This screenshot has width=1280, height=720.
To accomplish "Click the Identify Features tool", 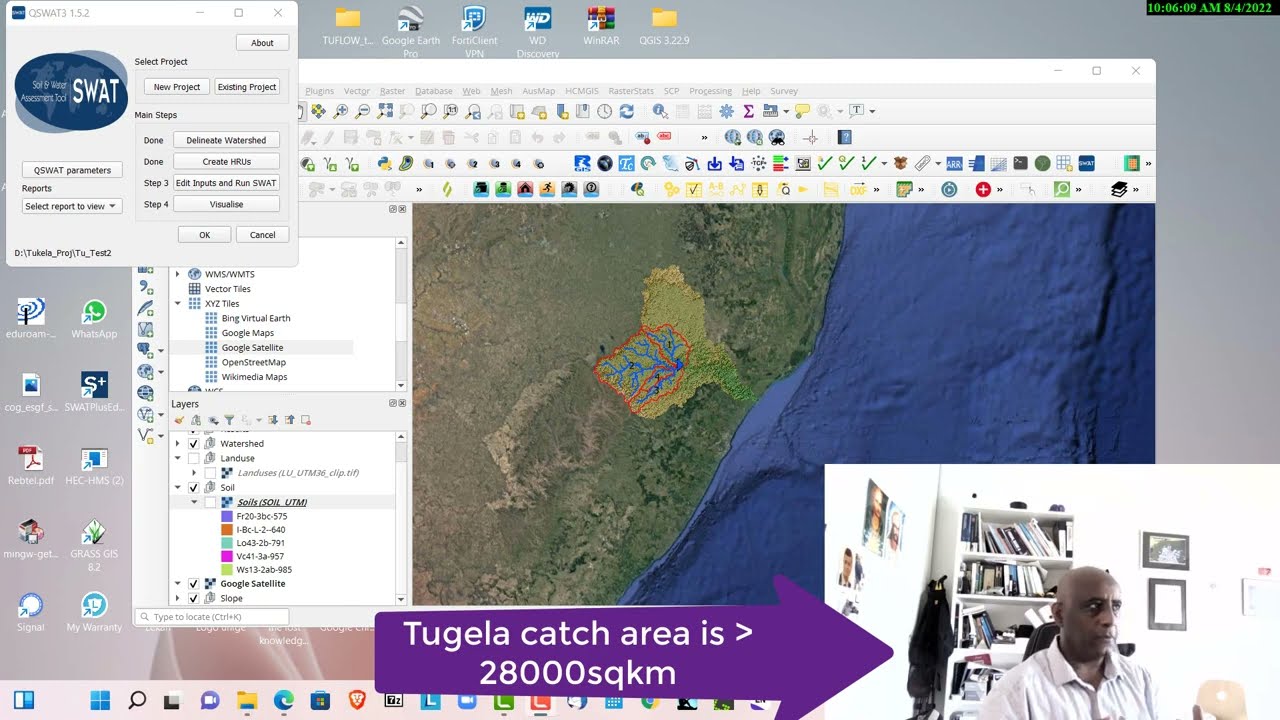I will [660, 111].
